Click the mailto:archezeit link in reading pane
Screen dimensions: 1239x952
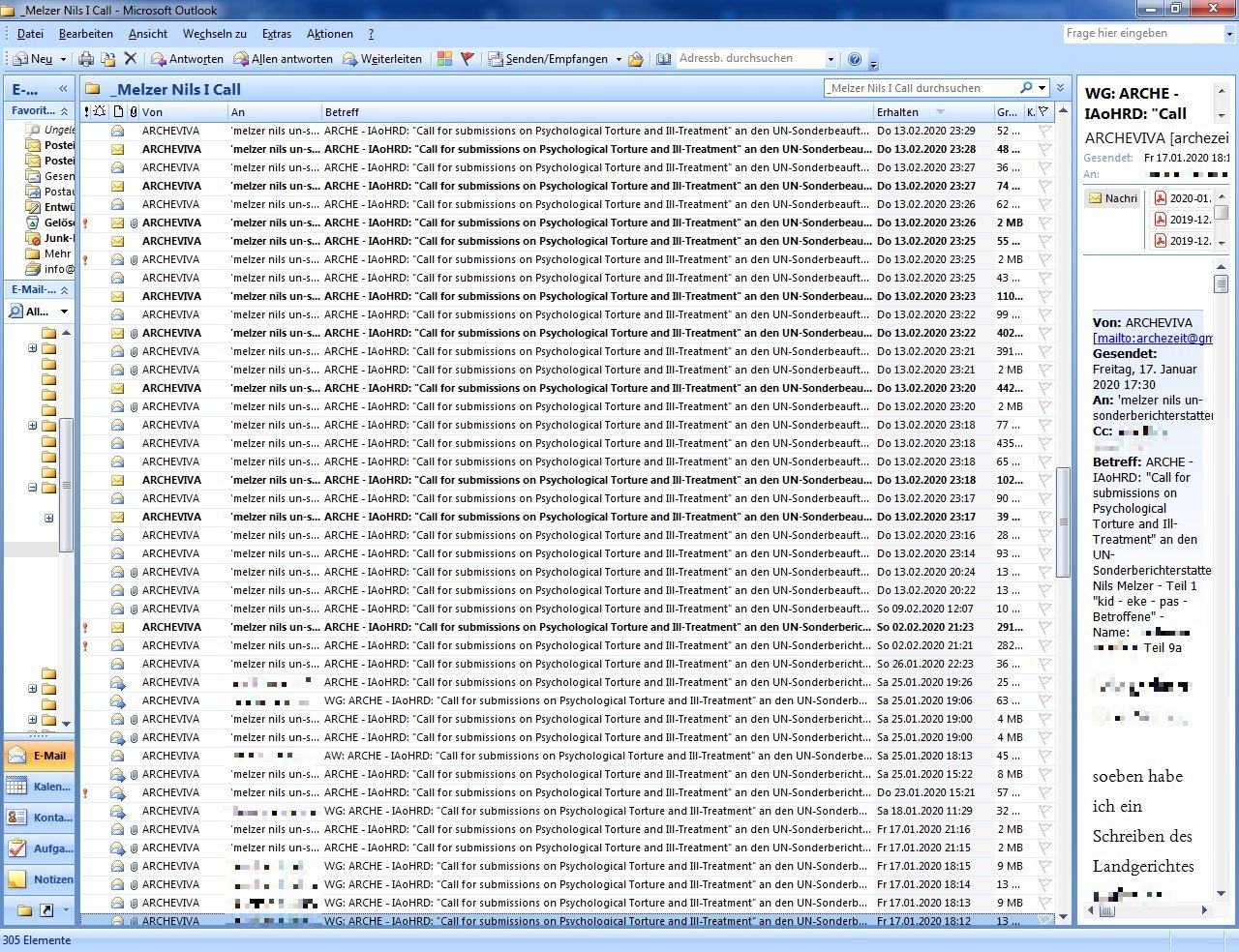(x=1153, y=338)
